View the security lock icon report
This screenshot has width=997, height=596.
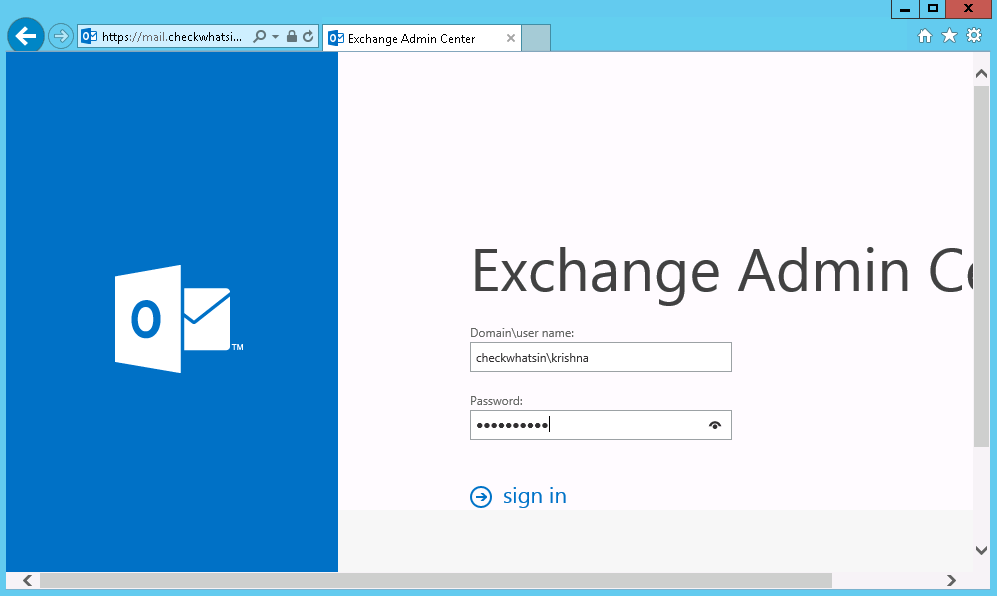pos(292,36)
